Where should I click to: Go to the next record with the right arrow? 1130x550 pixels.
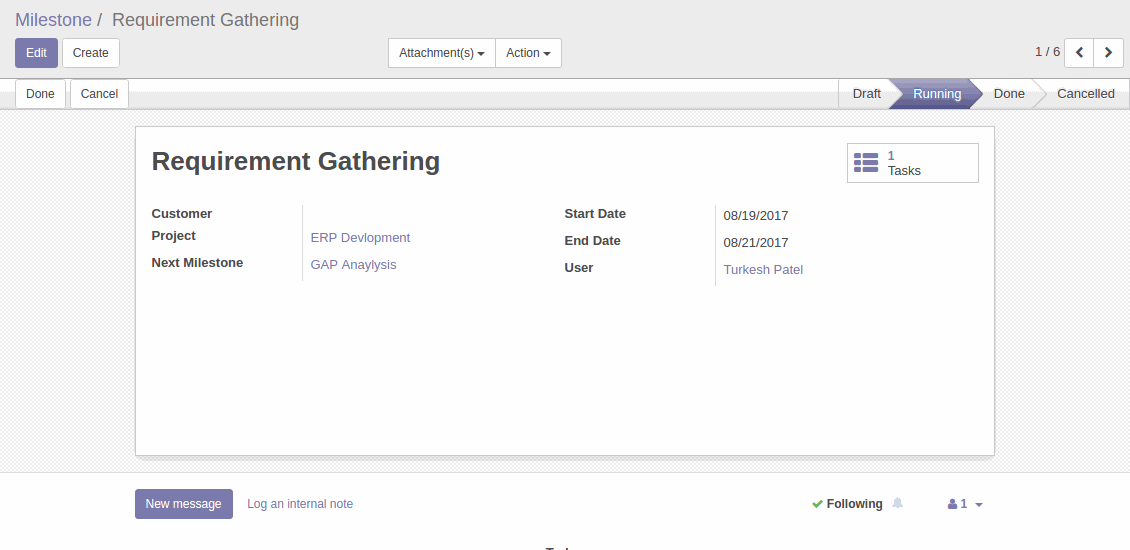click(x=1108, y=53)
